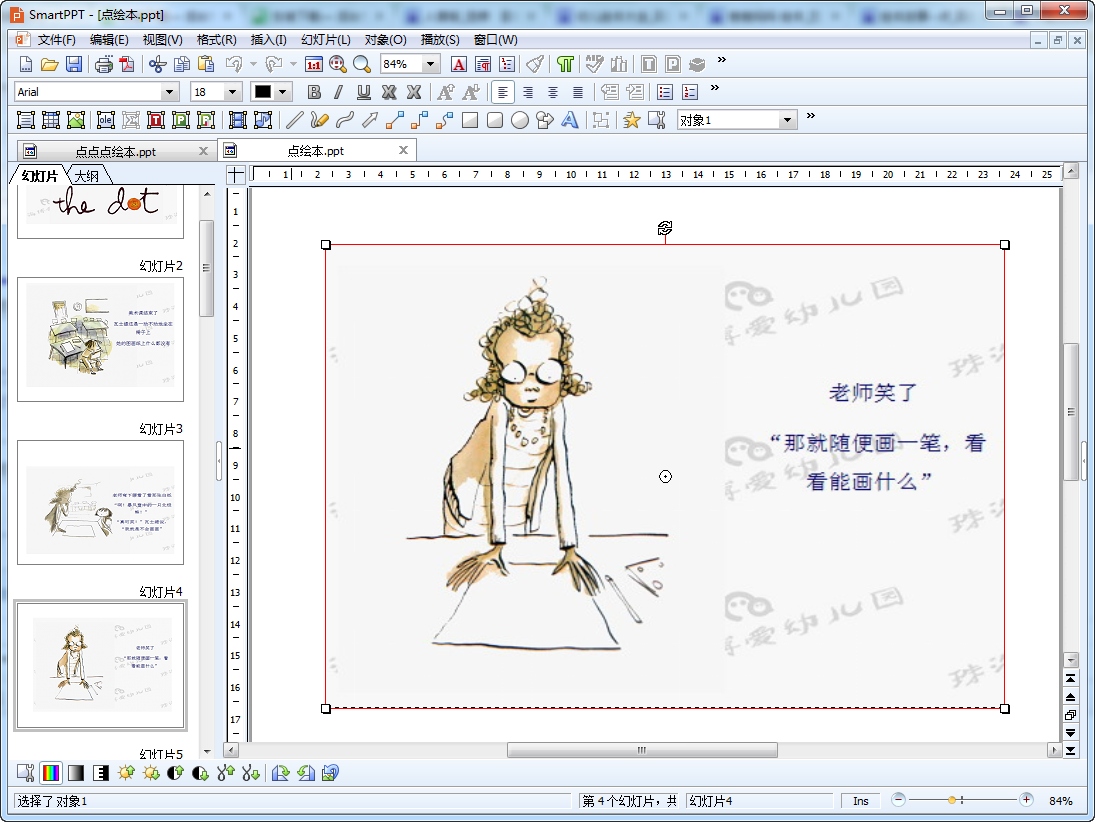Select the Rounded rectangle shape tool
Viewport: 1095px width, 822px height.
(494, 120)
